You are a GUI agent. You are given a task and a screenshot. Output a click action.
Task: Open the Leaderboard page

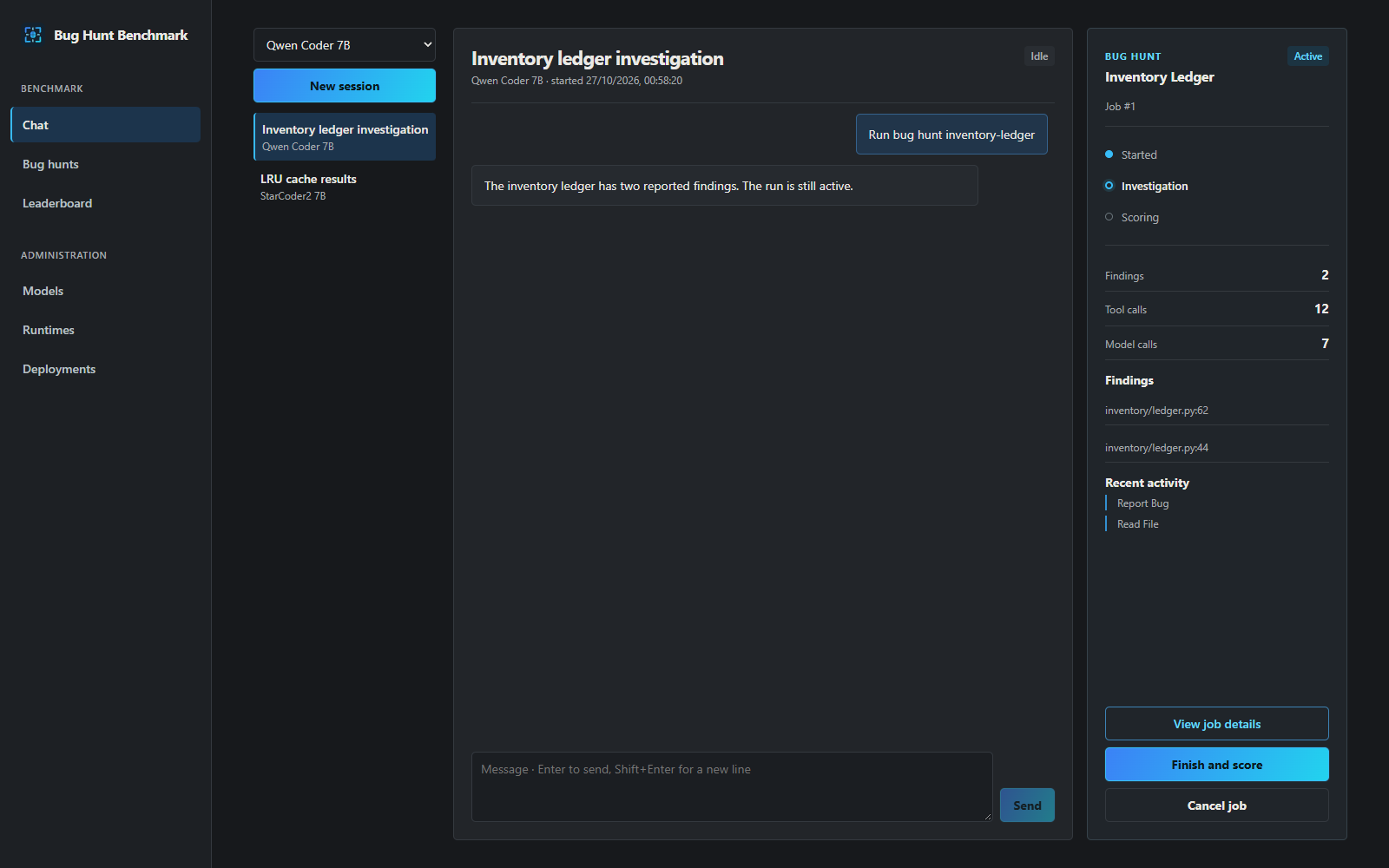coord(105,203)
